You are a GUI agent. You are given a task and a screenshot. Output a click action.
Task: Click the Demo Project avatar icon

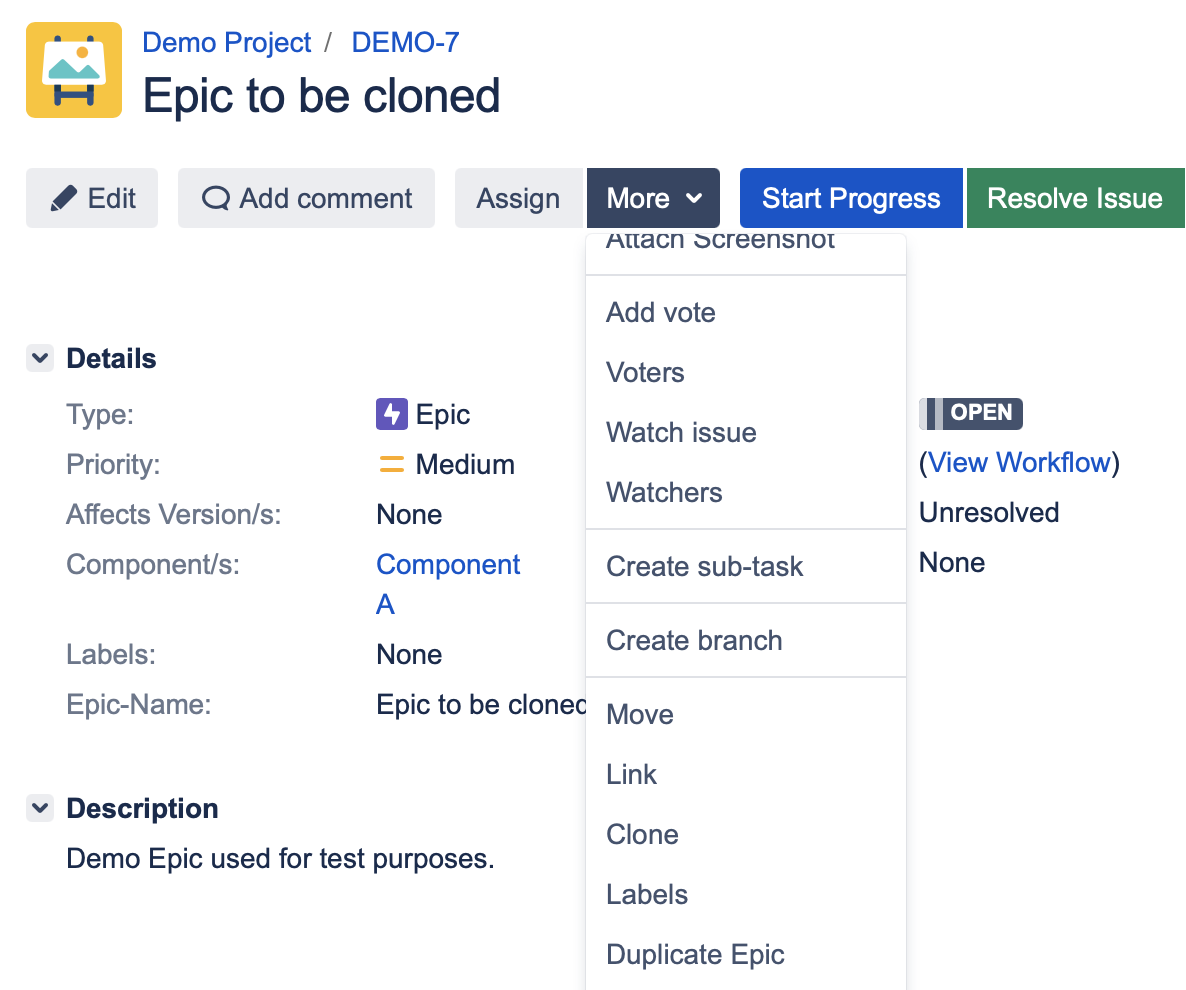point(74,70)
